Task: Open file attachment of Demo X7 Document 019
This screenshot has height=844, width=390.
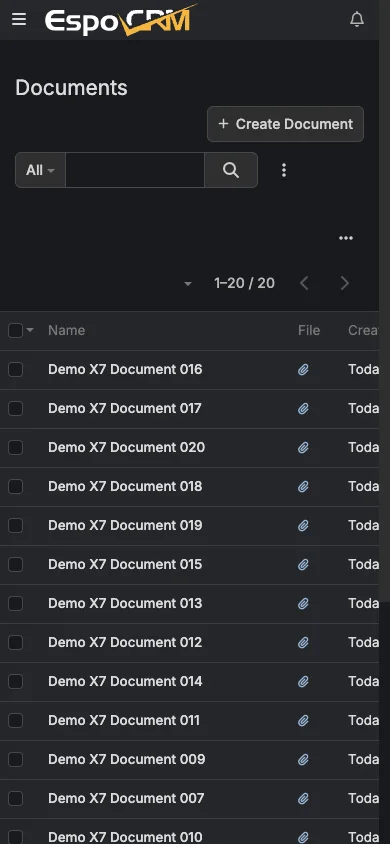Action: pos(303,525)
